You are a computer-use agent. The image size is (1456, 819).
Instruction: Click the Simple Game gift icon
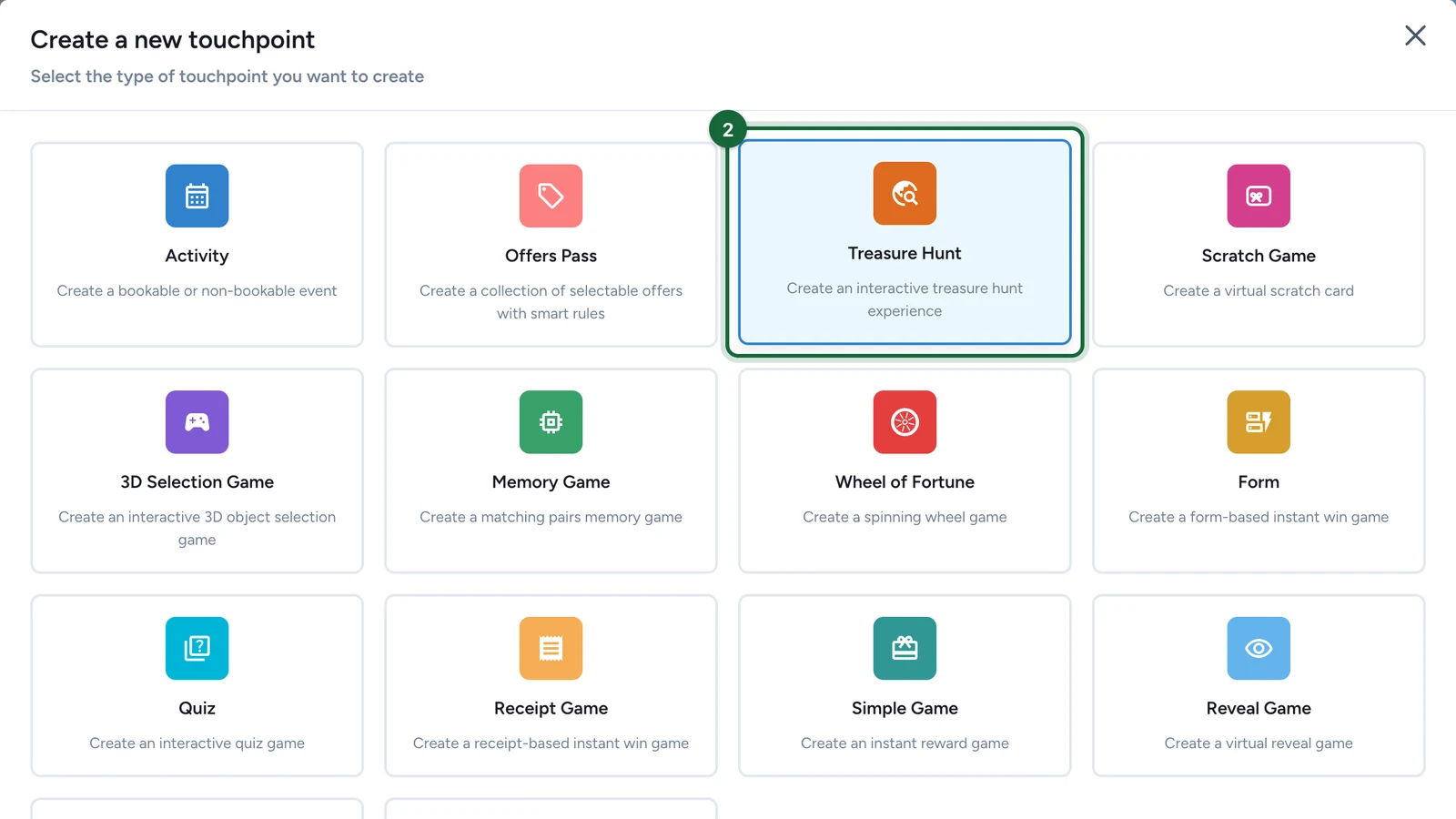tap(905, 648)
